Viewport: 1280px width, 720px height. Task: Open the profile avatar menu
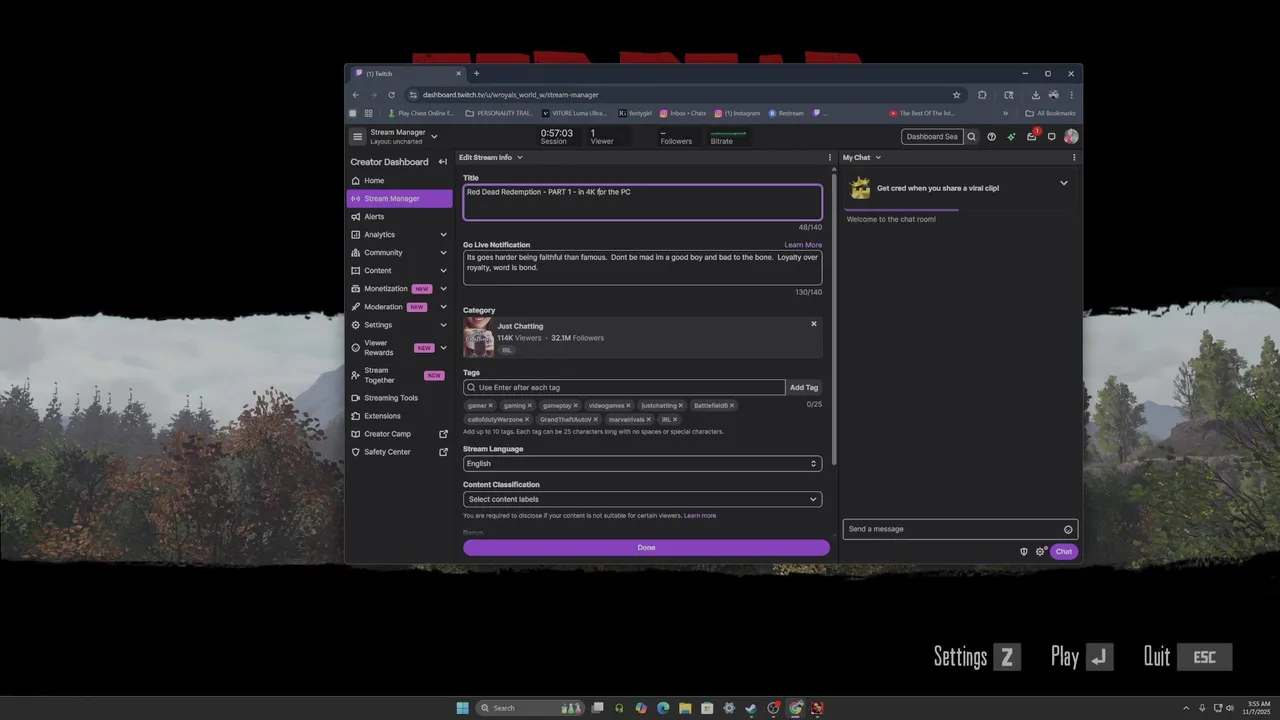pyautogui.click(x=1071, y=137)
